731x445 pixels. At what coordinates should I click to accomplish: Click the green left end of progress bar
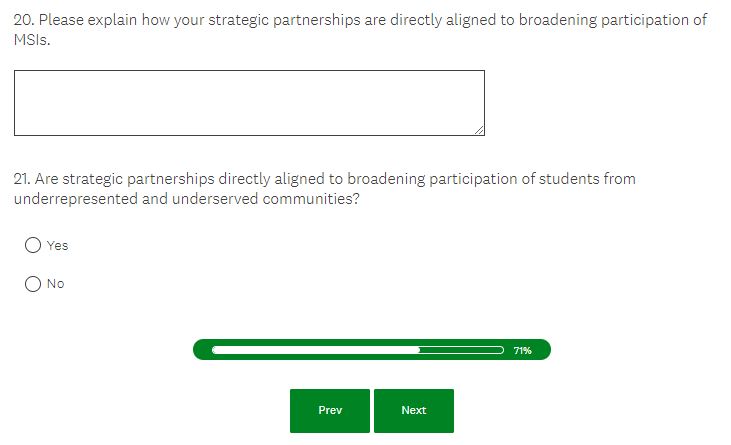(x=202, y=350)
